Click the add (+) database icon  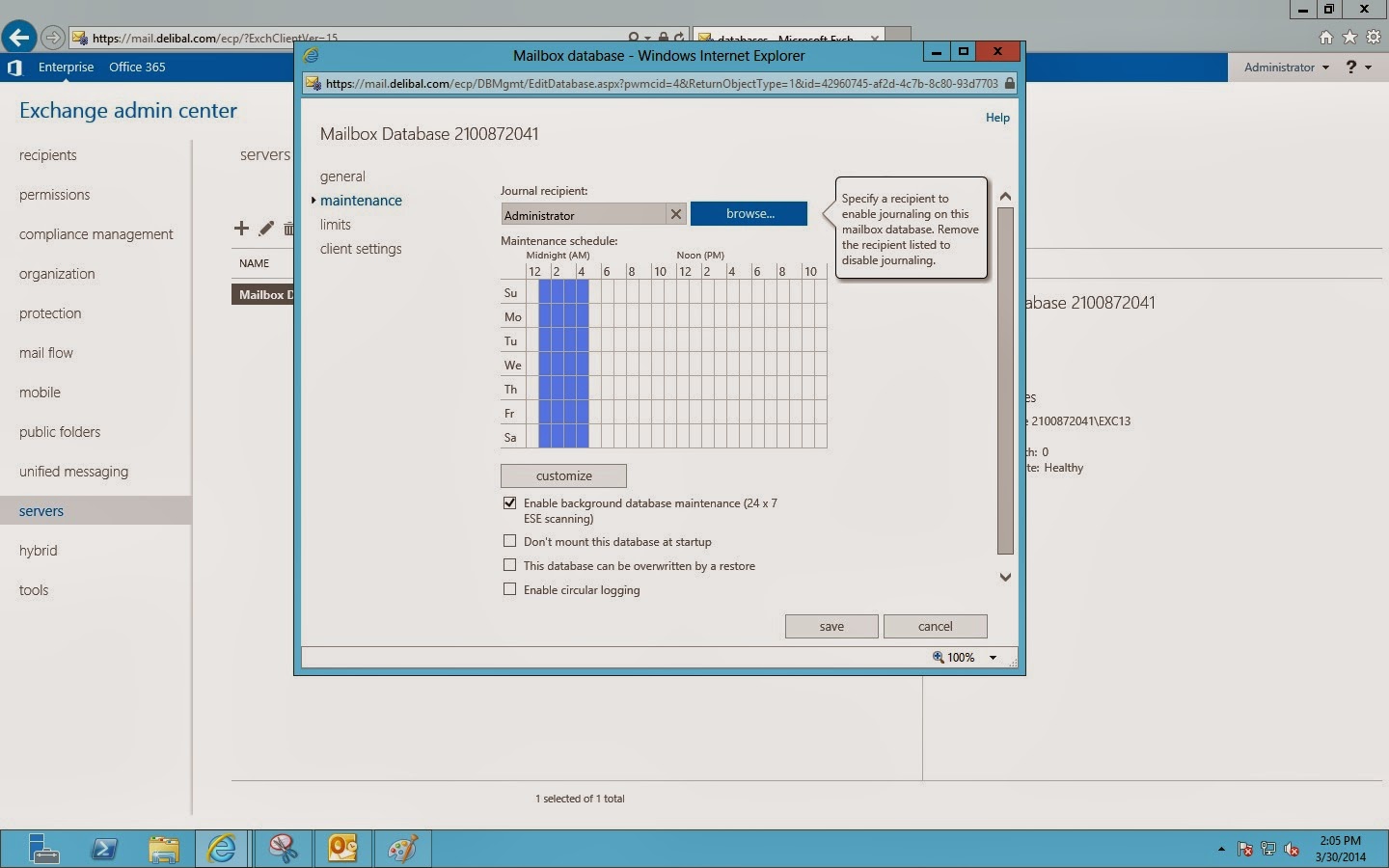(241, 229)
